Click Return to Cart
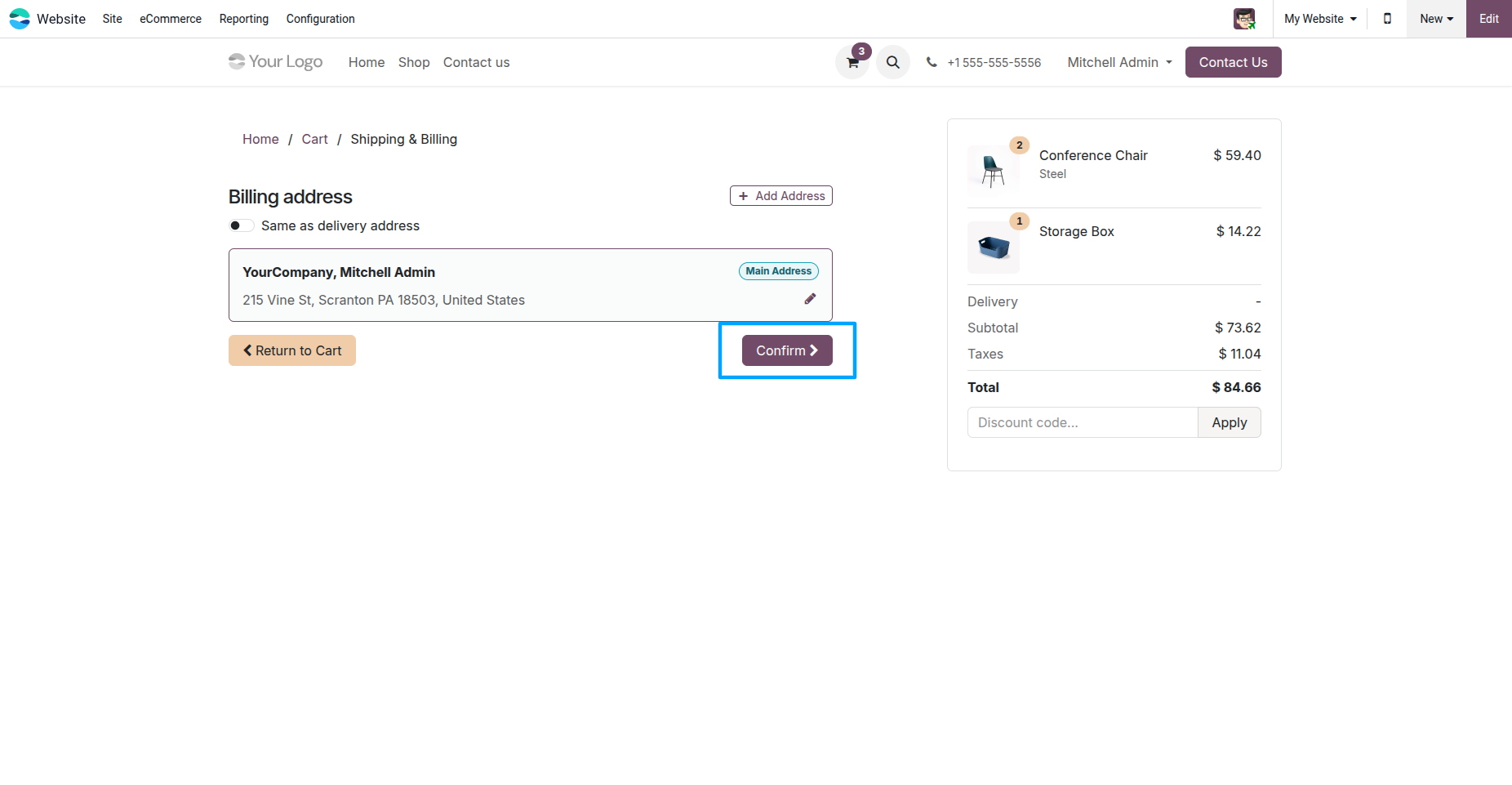 click(x=291, y=350)
